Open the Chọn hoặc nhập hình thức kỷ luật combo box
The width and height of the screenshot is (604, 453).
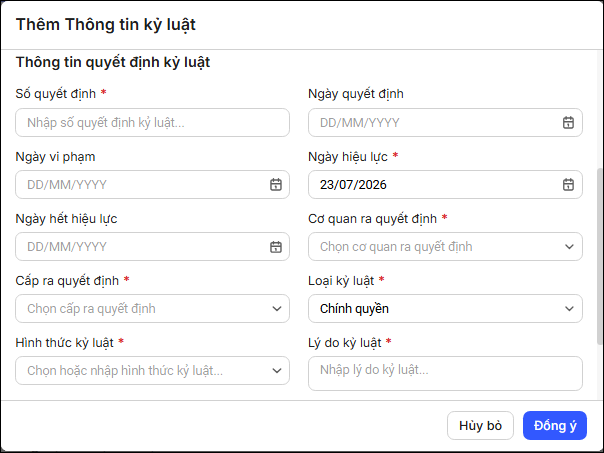coord(153,371)
